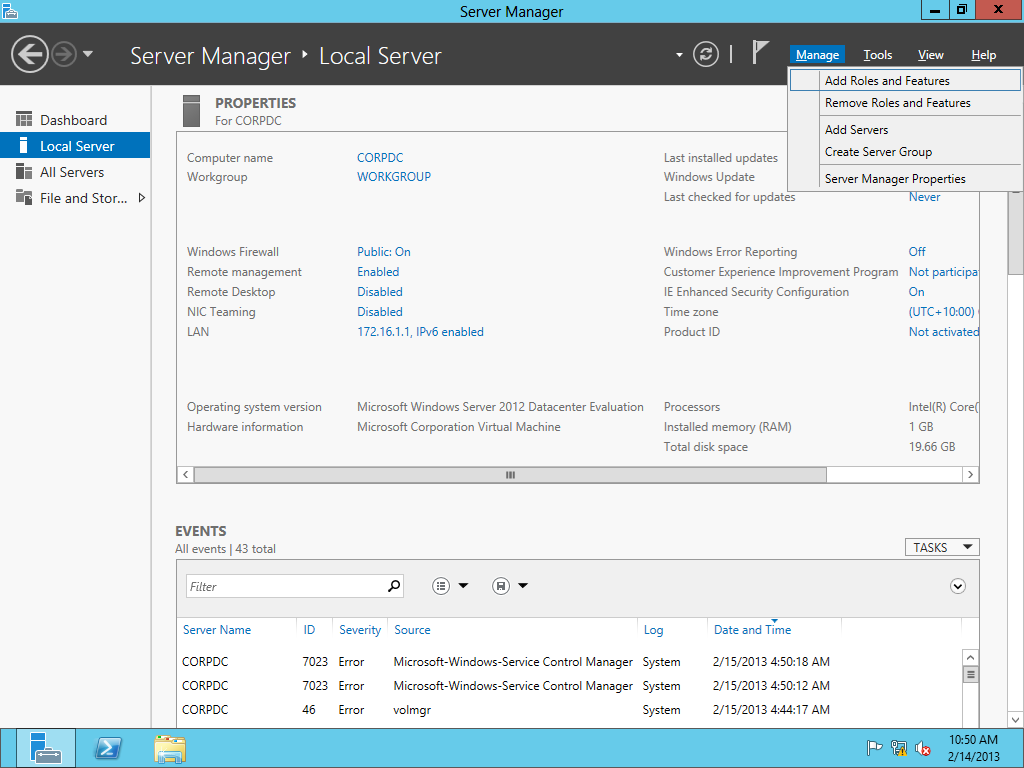The image size is (1024, 768).
Task: Click the muted speaker tray icon
Action: click(x=923, y=748)
